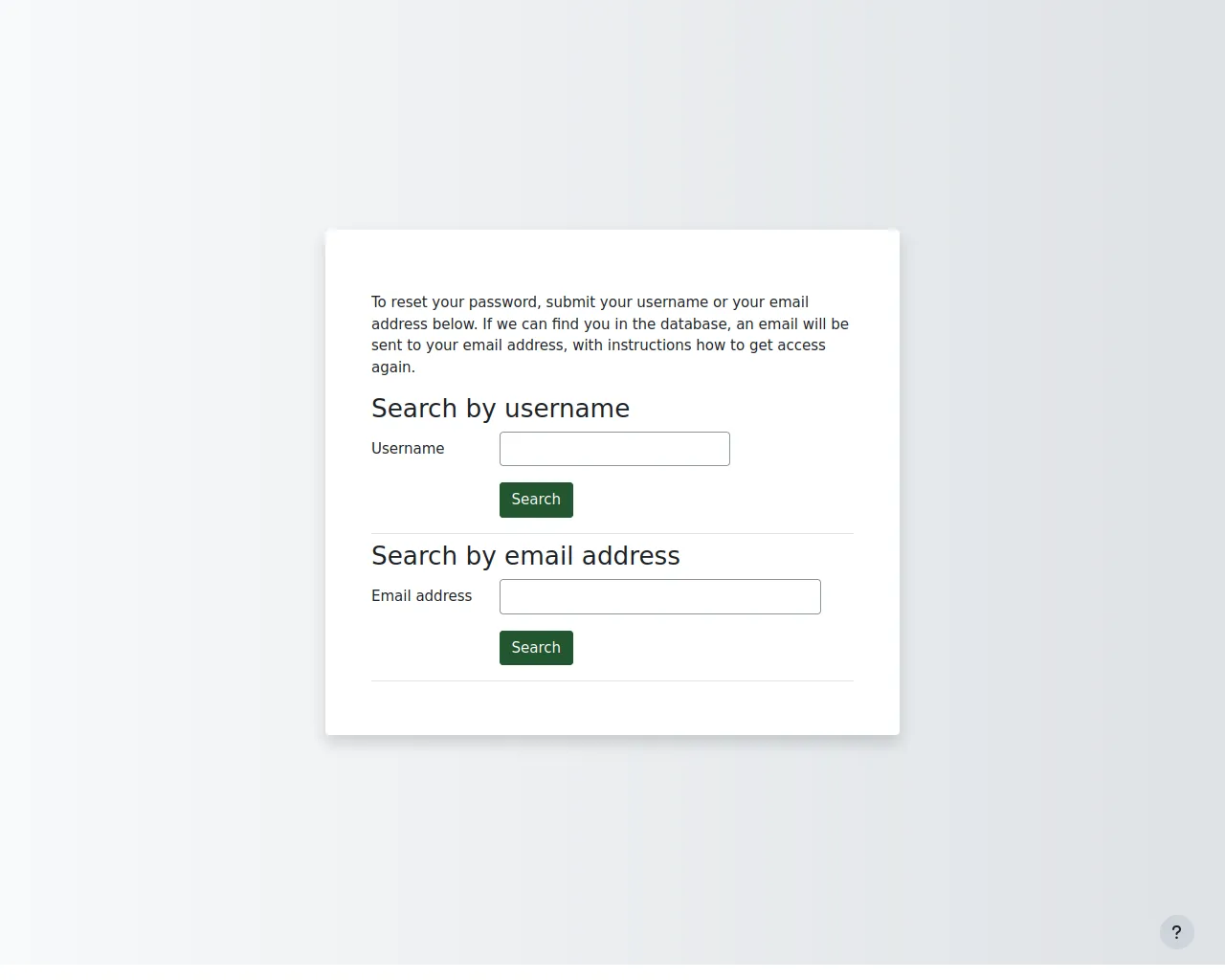The image size is (1225, 980).
Task: Click the word "again." ending the instructions
Action: click(x=393, y=367)
